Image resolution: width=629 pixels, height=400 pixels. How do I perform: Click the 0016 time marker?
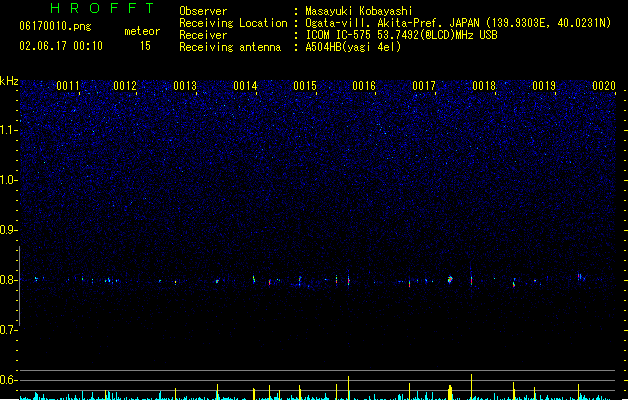point(364,86)
